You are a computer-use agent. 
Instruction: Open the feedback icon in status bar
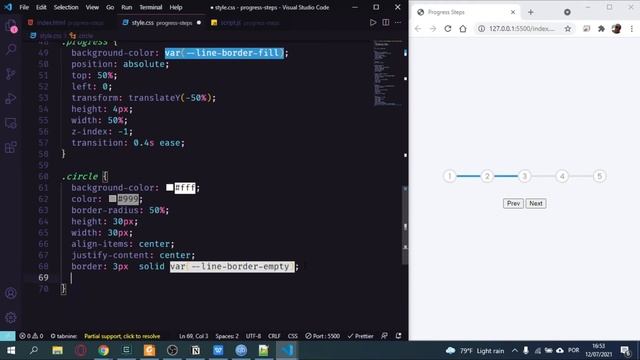384,336
